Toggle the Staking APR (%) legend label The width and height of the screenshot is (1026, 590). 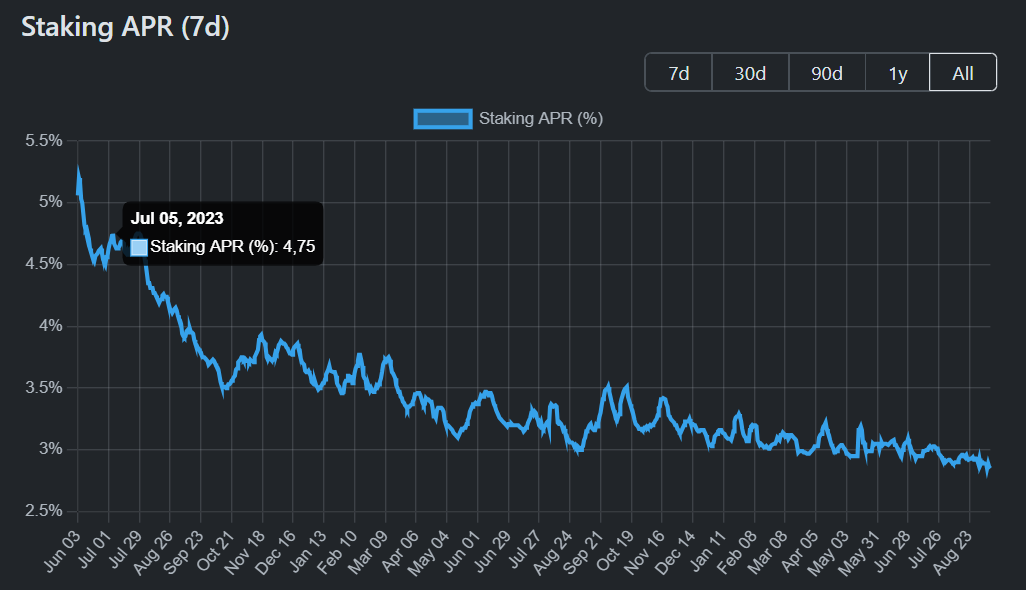540,119
